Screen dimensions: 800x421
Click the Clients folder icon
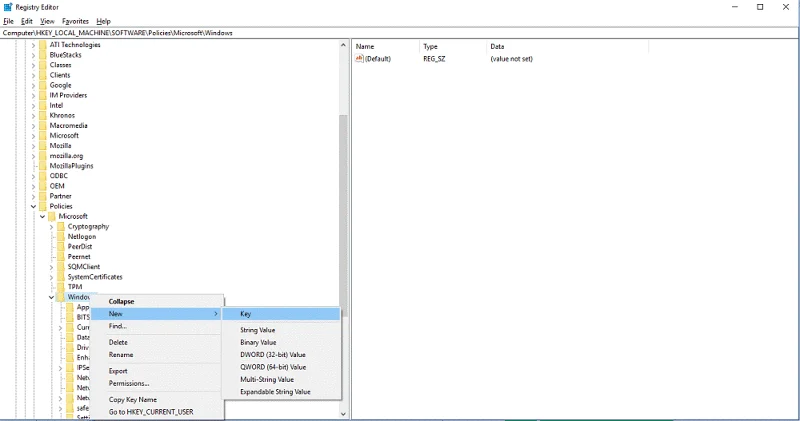(x=43, y=75)
